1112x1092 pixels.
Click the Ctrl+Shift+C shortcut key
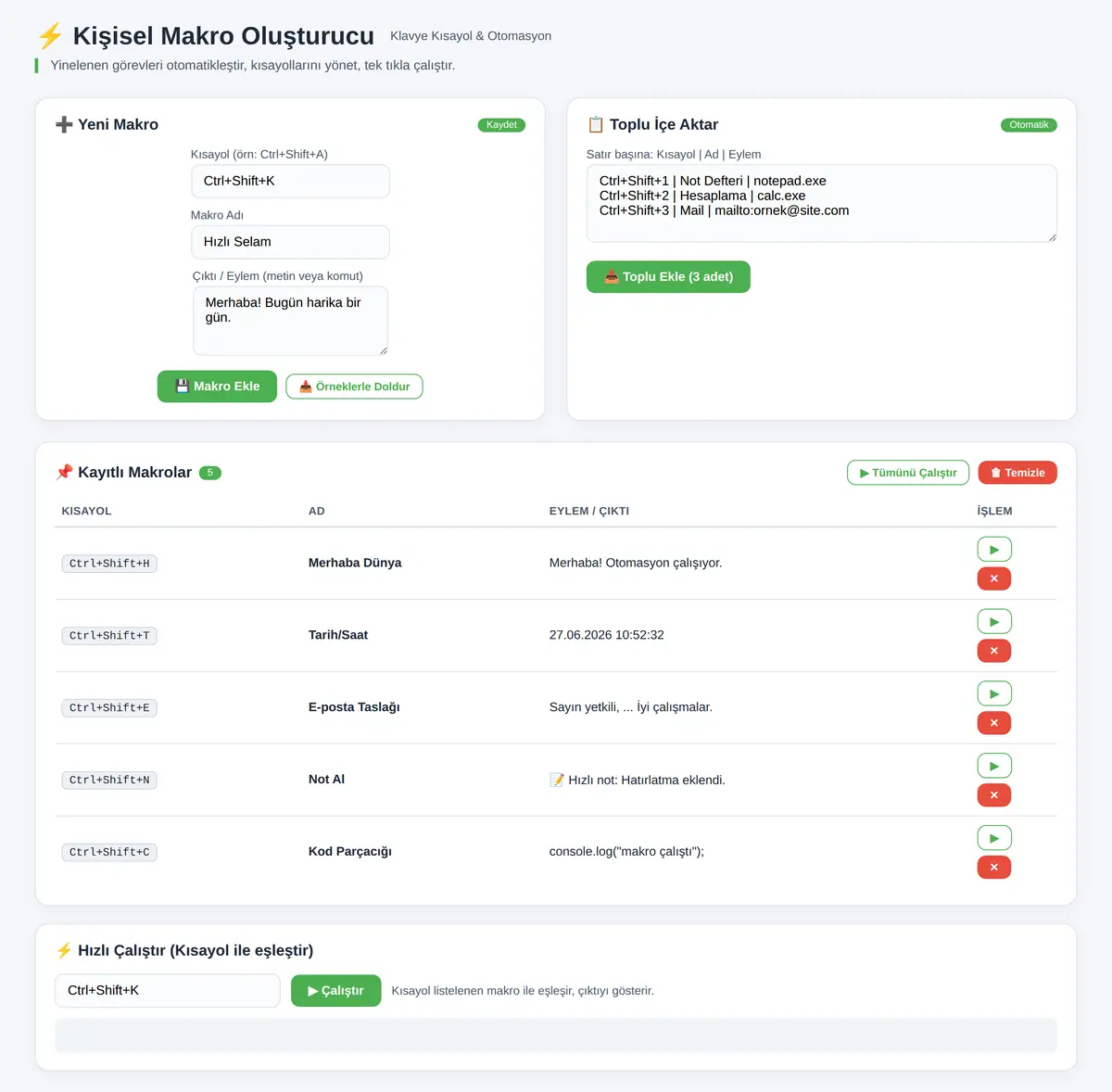click(109, 853)
